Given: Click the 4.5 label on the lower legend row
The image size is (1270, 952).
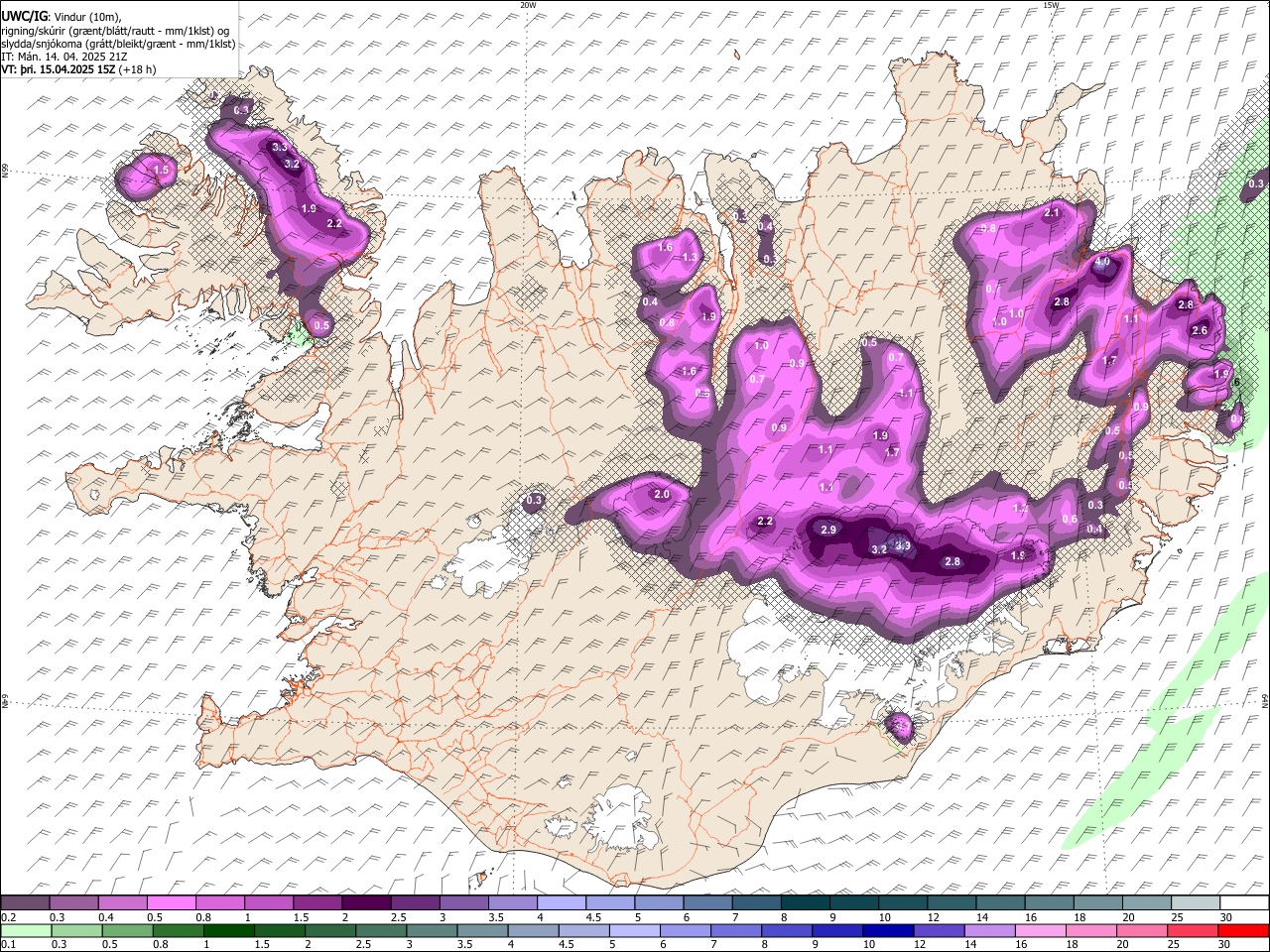Looking at the screenshot, I should [567, 944].
